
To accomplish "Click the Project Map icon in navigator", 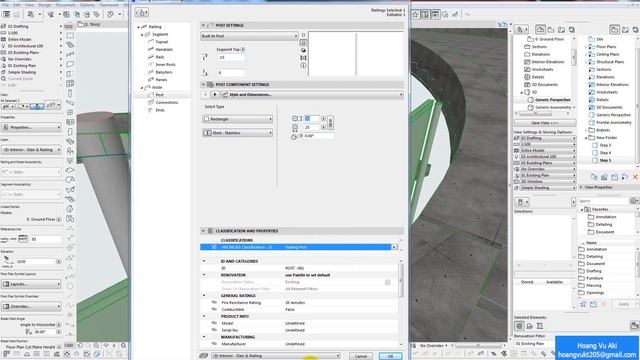I will click(540, 29).
